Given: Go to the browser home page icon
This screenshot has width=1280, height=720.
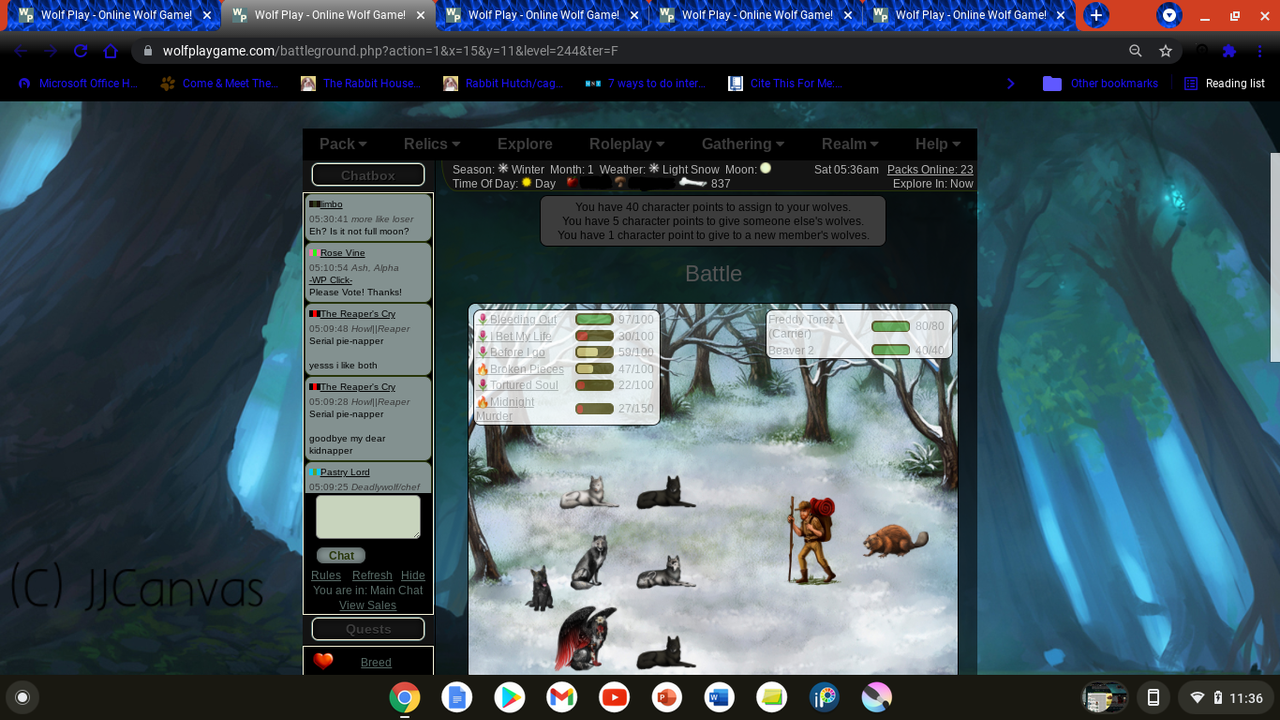Looking at the screenshot, I should pyautogui.click(x=111, y=51).
